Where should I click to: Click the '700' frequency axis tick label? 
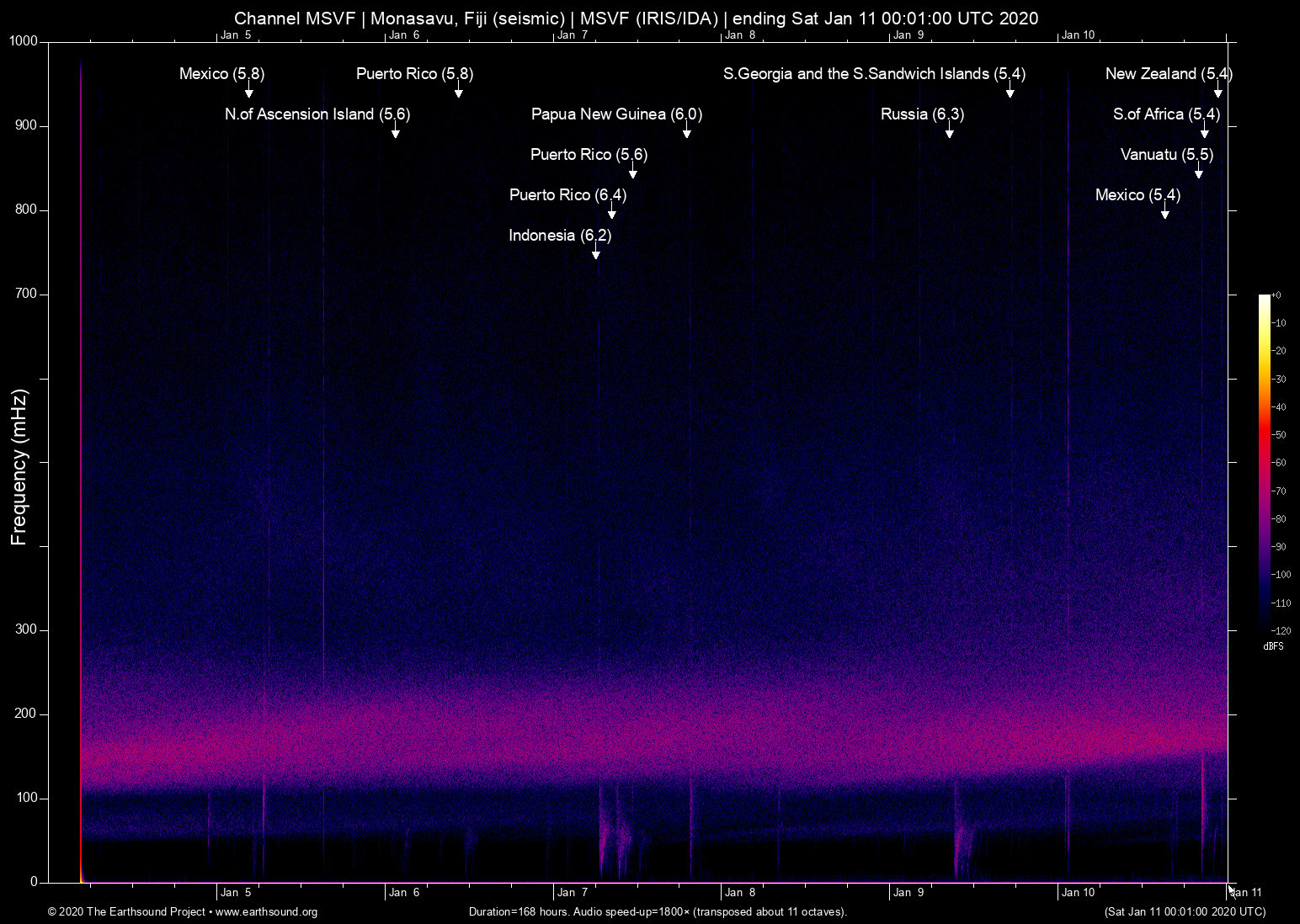coord(26,294)
